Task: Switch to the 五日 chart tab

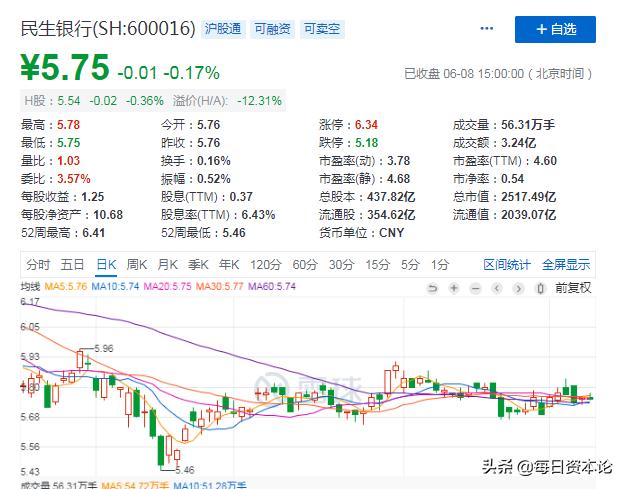Action: [72, 265]
